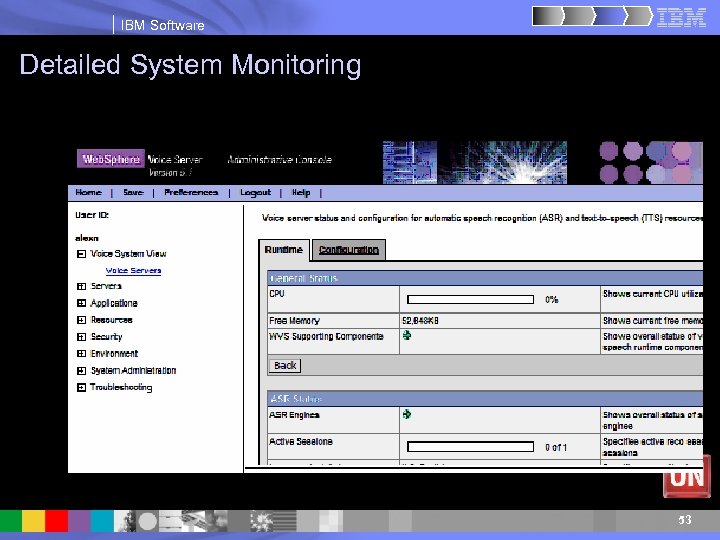720x540 pixels.
Task: Expand the Security tree node
Action: click(x=81, y=337)
